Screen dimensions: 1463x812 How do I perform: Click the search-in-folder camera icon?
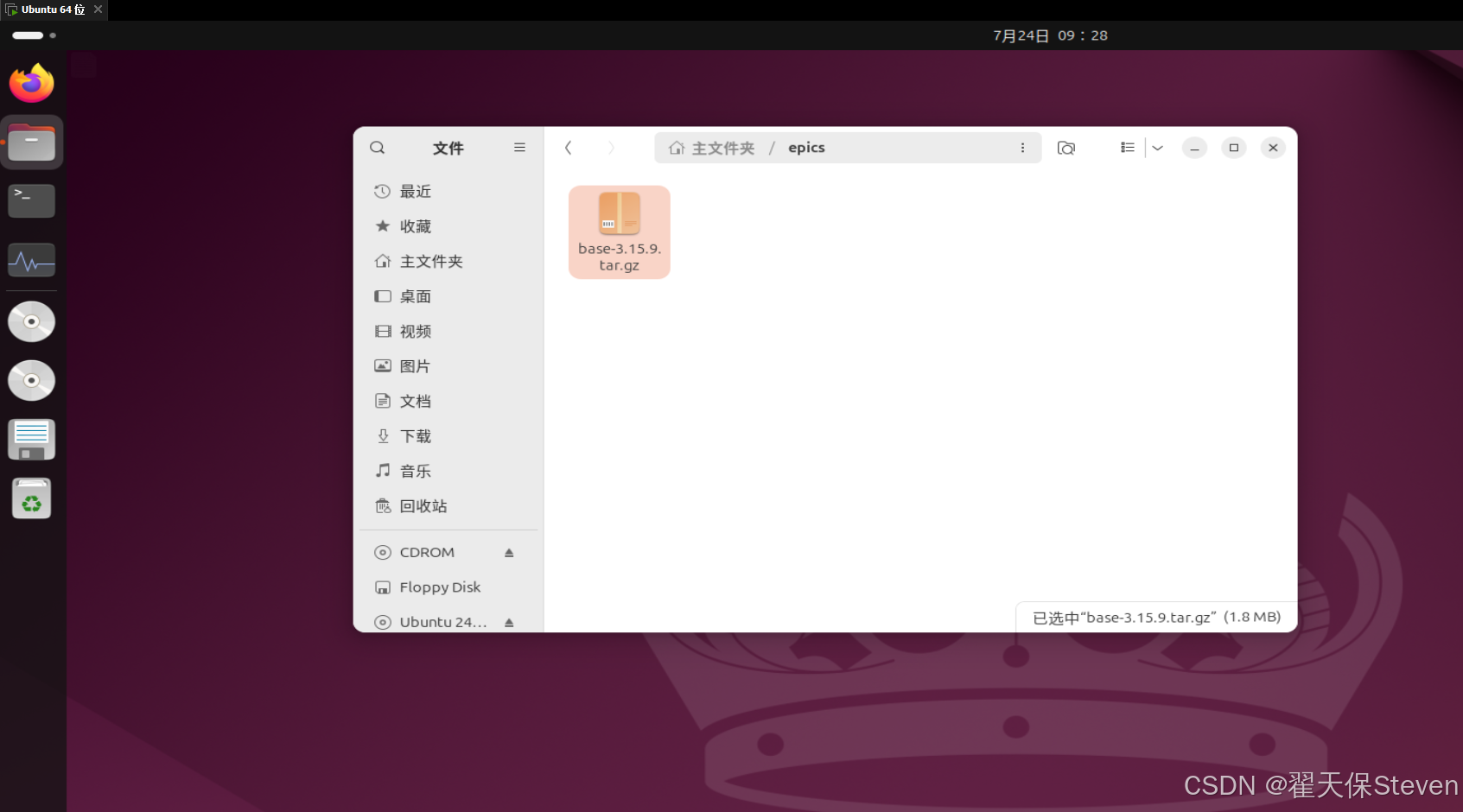point(1066,148)
